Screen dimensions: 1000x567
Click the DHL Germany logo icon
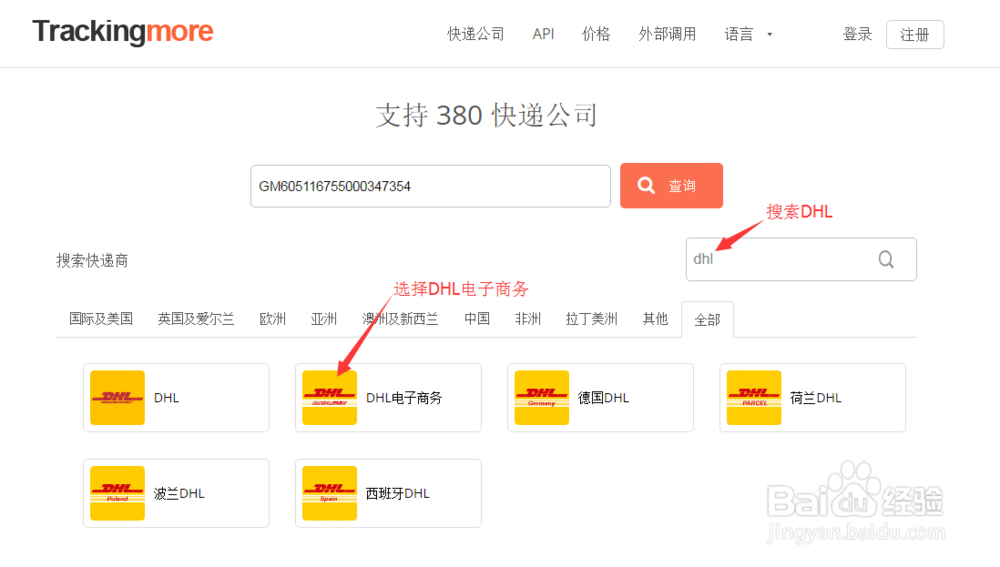click(x=541, y=397)
